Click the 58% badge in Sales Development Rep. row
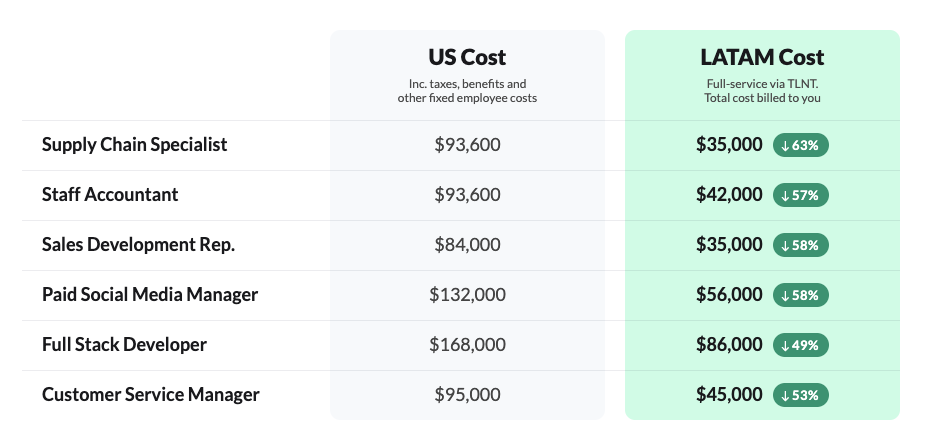 pyautogui.click(x=801, y=245)
